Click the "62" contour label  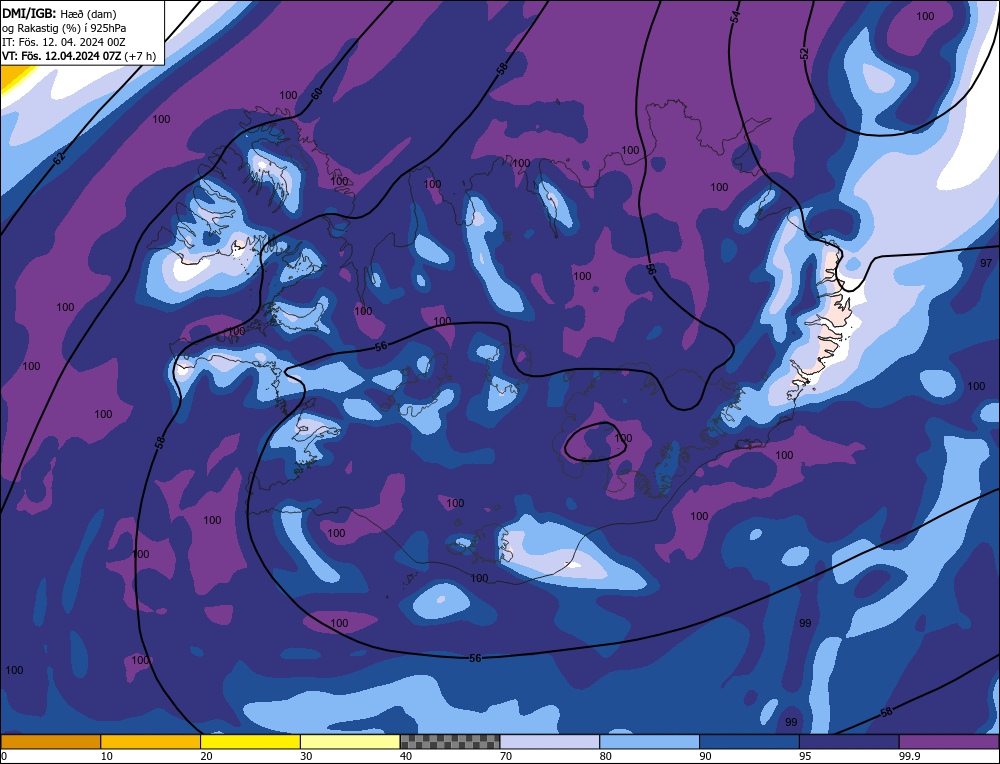pos(59,159)
